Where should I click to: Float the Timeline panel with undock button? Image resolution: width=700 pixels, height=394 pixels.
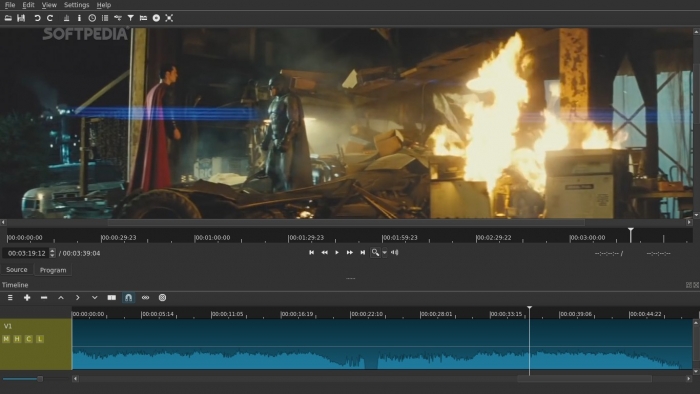(689, 285)
